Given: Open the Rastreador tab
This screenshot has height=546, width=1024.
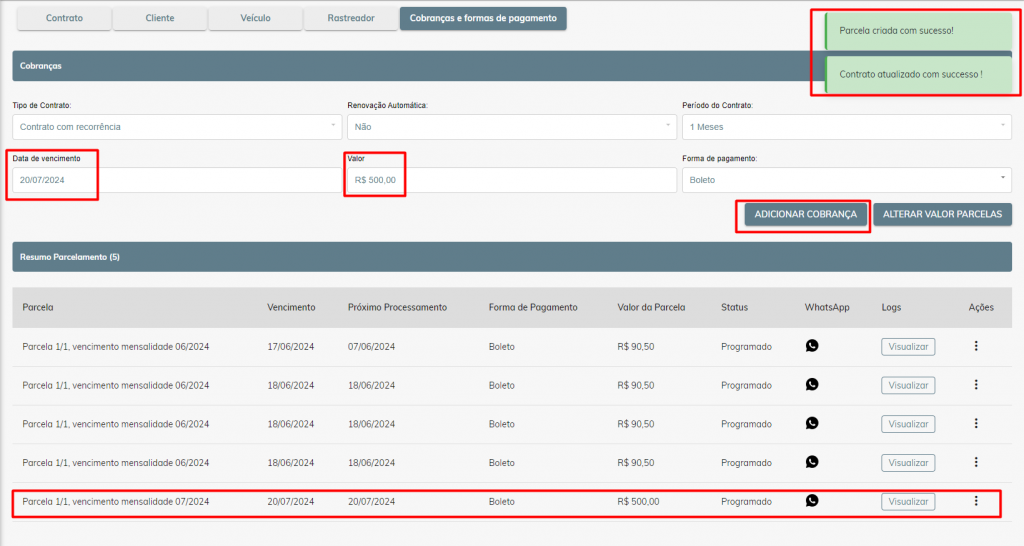Looking at the screenshot, I should click(351, 18).
